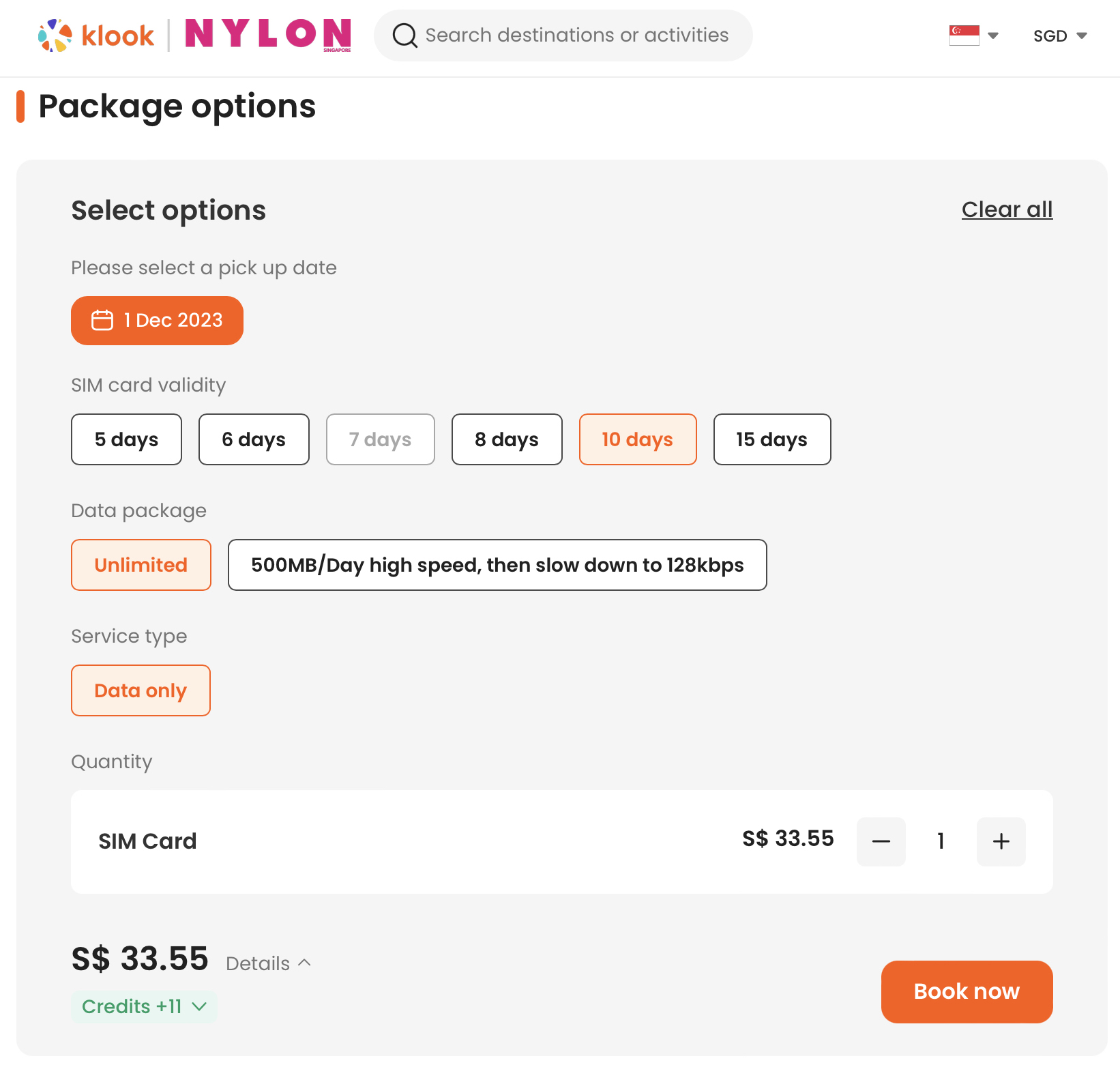
Task: Toggle the Data only service type
Action: tap(141, 690)
